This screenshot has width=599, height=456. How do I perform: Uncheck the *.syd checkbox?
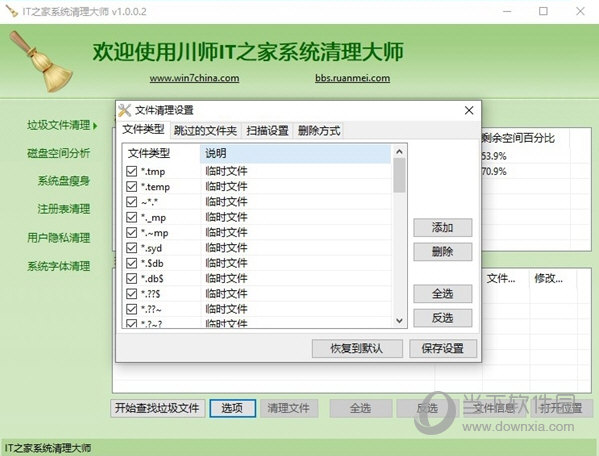click(131, 248)
